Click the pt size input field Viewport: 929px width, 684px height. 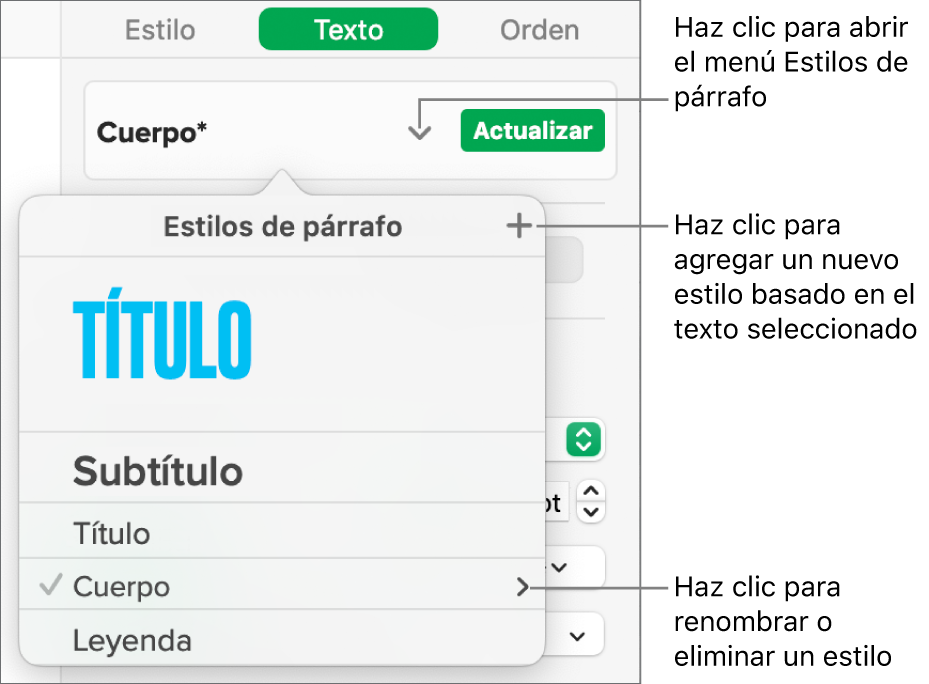coord(556,502)
